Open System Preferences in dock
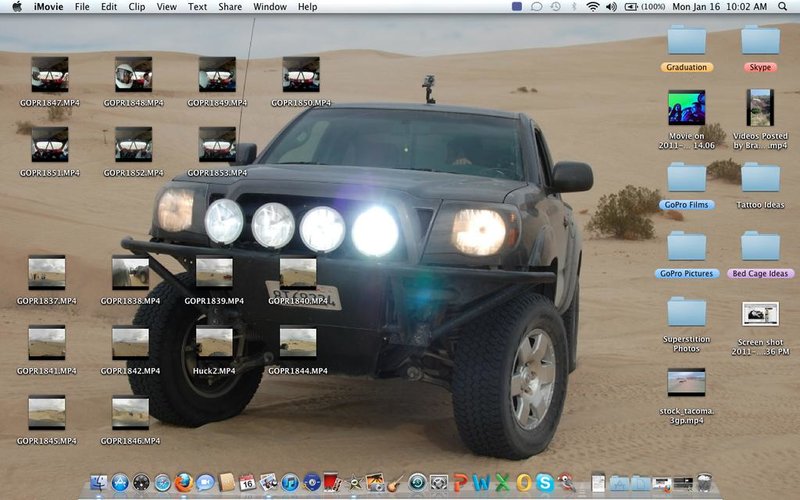The width and height of the screenshot is (800, 500). point(439,482)
